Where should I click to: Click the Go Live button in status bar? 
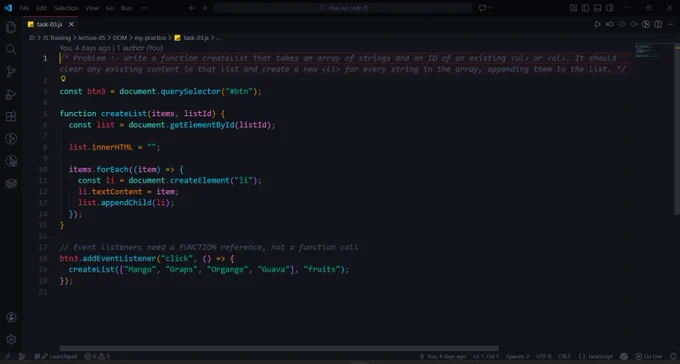click(x=648, y=356)
